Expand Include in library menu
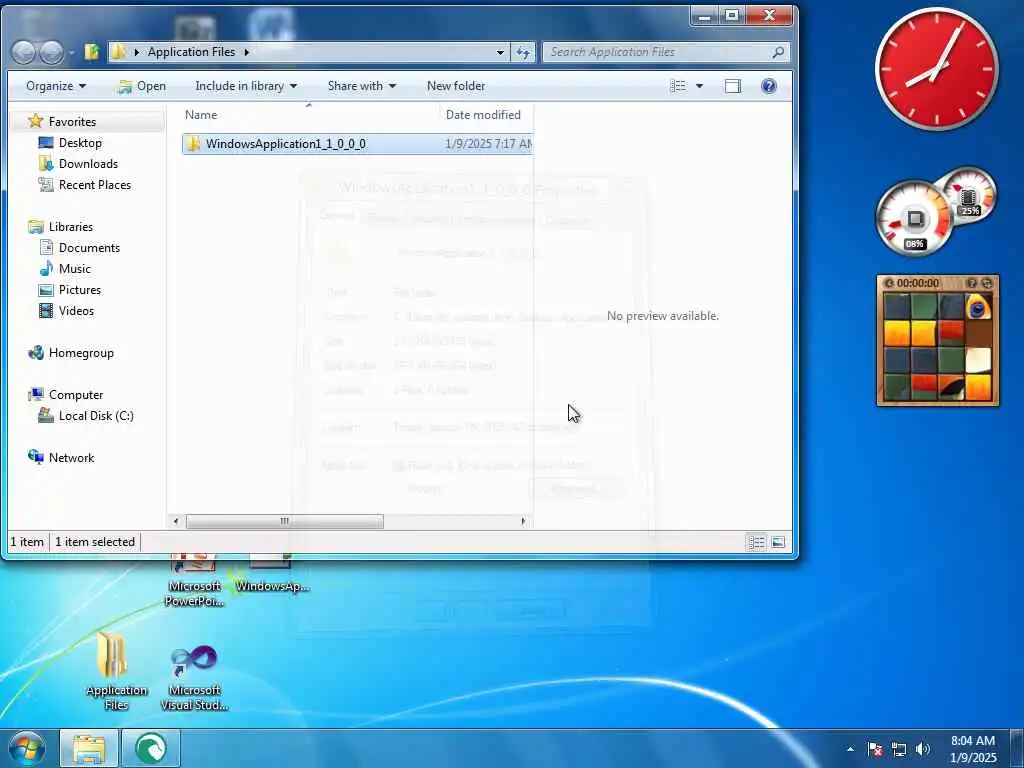The width and height of the screenshot is (1024, 768). pyautogui.click(x=246, y=86)
